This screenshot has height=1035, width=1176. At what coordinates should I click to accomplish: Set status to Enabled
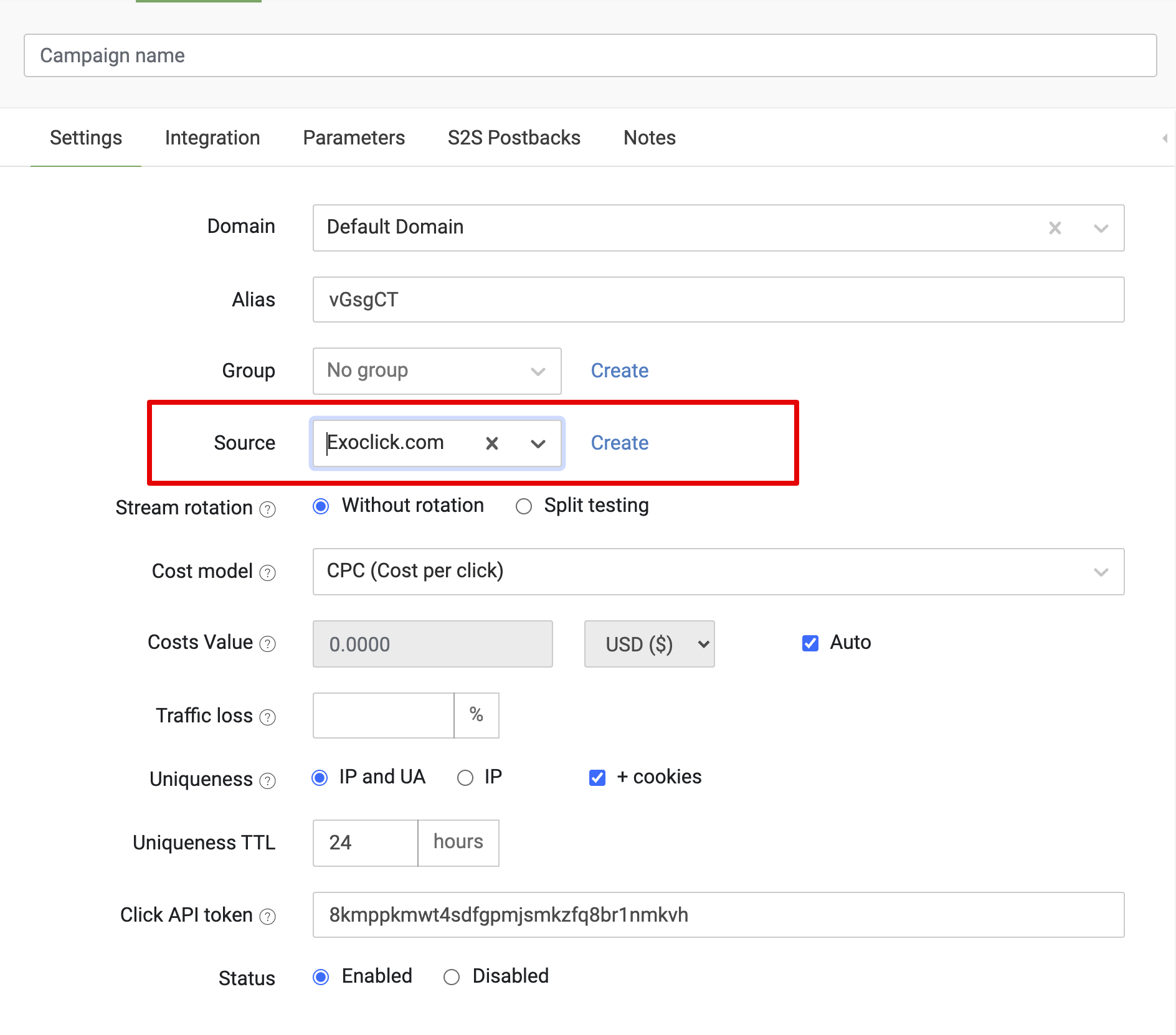click(321, 977)
